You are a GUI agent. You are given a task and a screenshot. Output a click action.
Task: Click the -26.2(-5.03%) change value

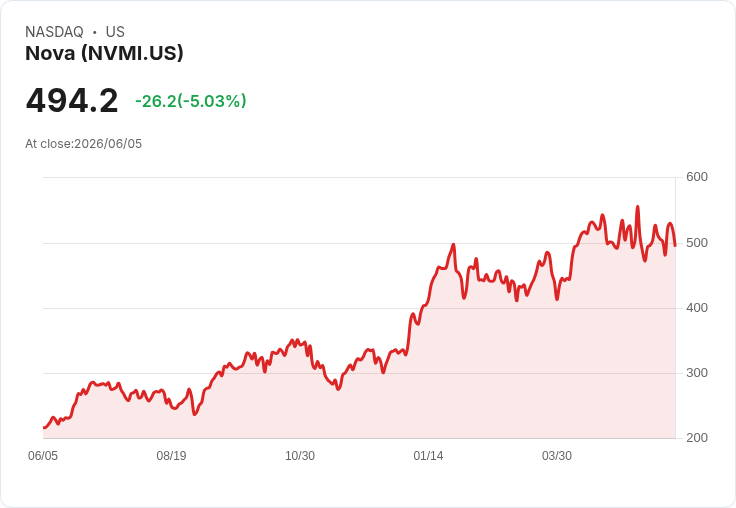pyautogui.click(x=191, y=101)
